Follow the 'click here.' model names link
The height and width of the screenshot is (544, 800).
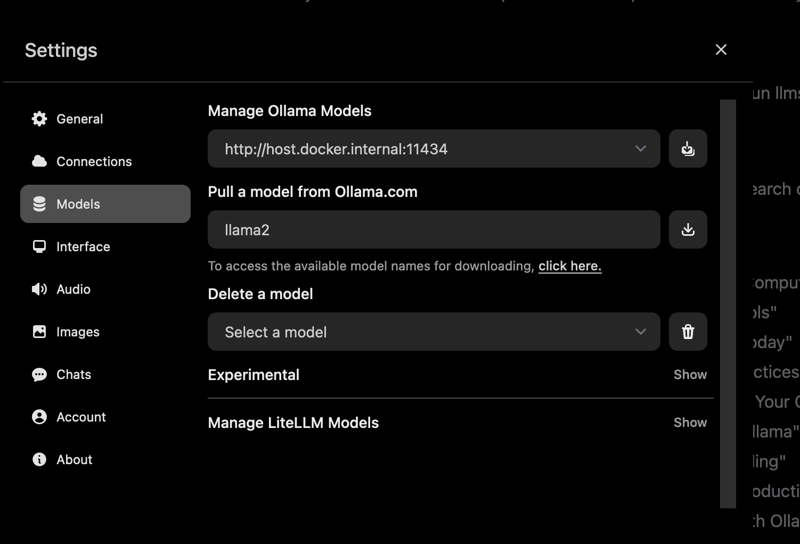570,266
